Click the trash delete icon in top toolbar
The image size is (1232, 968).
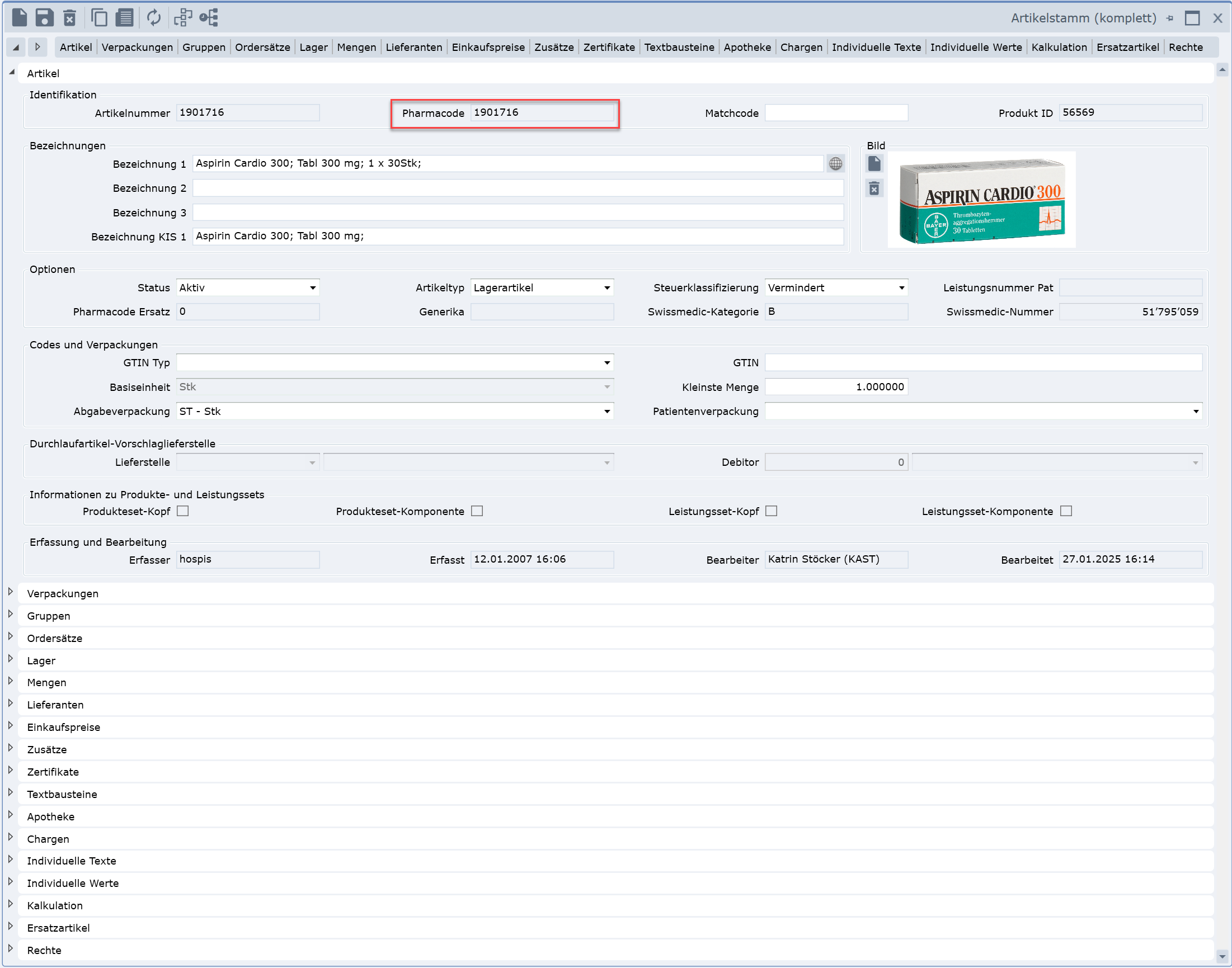(x=69, y=17)
